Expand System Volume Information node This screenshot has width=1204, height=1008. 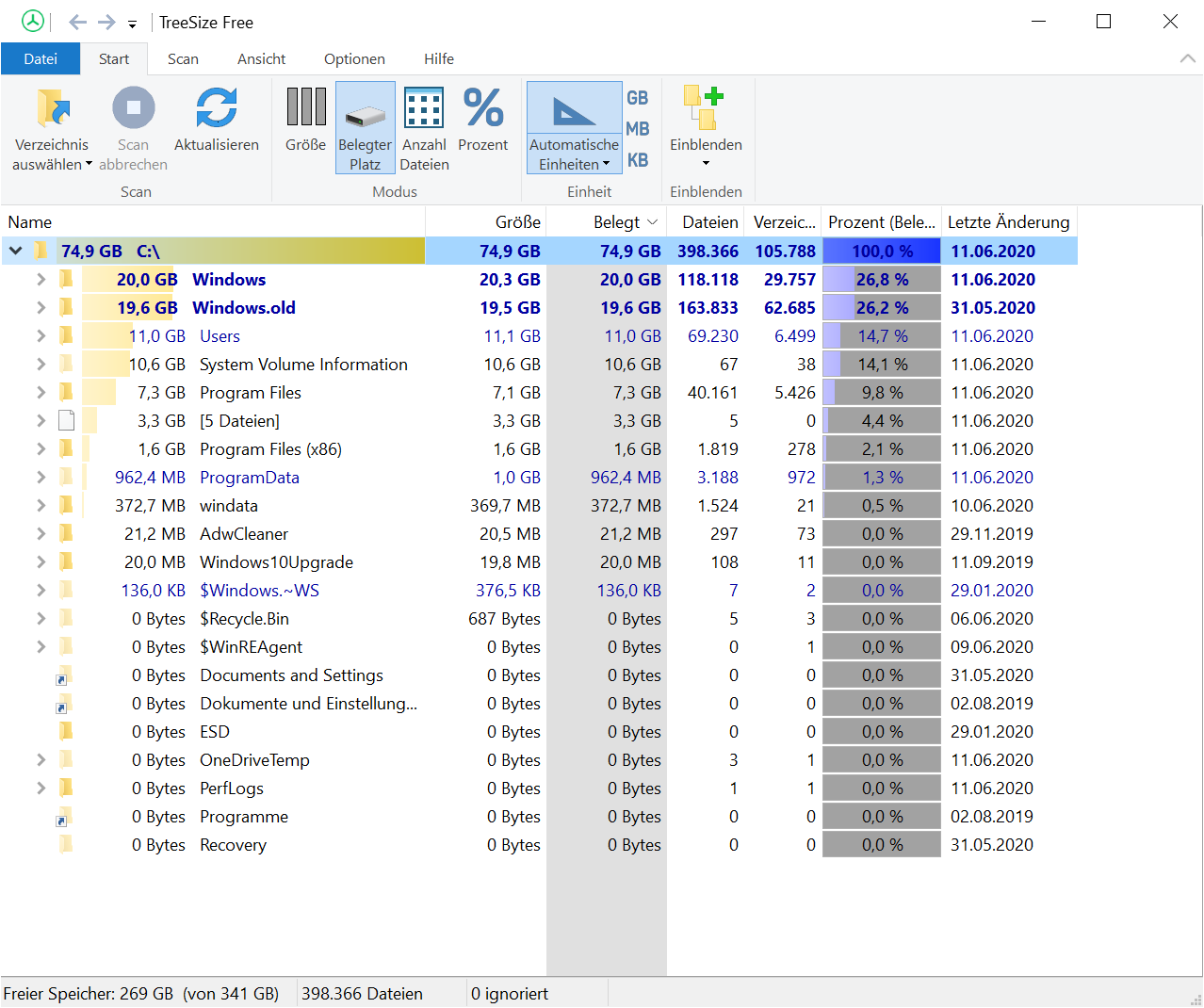(41, 364)
